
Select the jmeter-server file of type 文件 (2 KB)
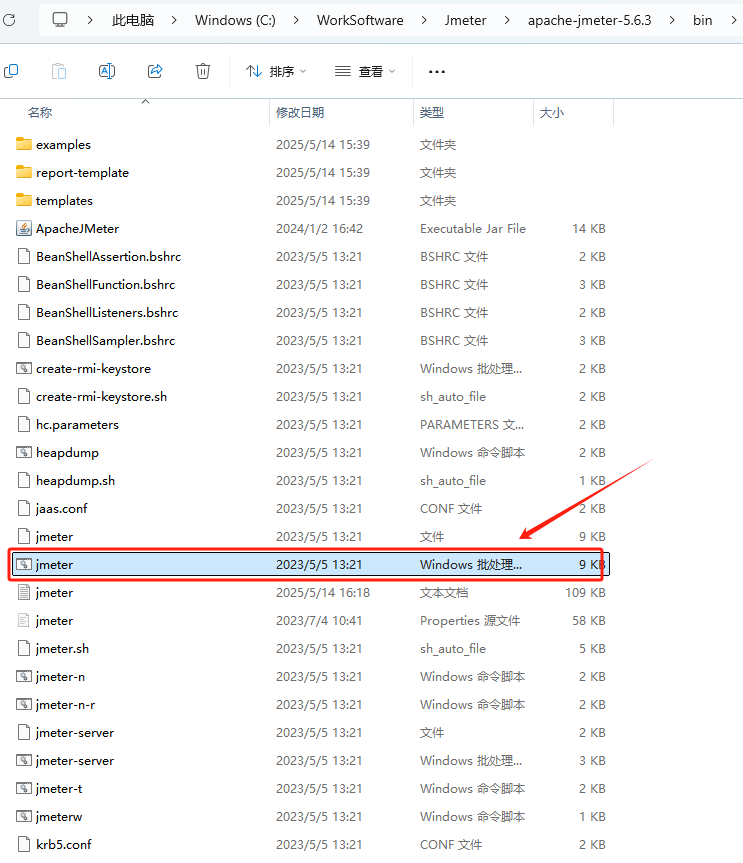pos(75,733)
